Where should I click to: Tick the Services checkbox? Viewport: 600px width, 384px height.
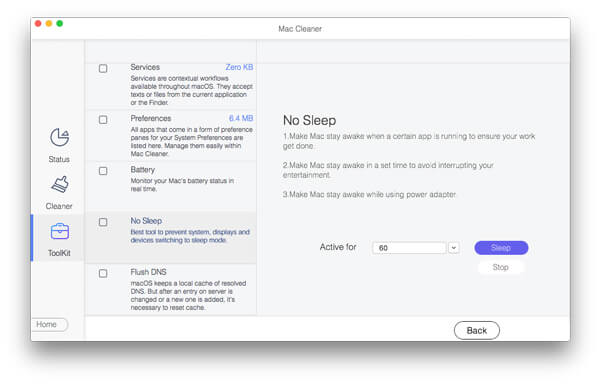[103, 68]
